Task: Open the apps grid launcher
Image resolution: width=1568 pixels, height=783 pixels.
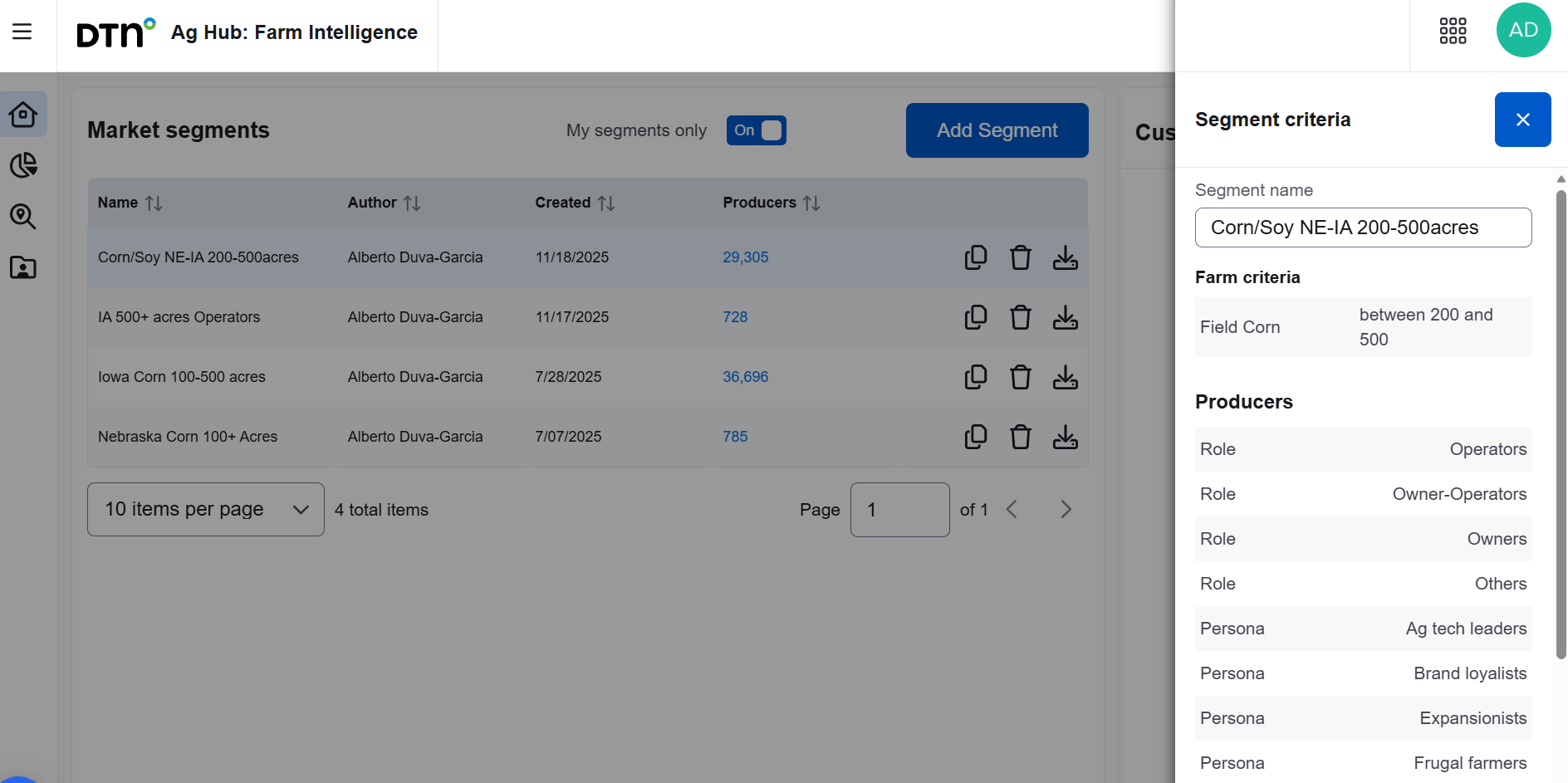Action: [1453, 31]
